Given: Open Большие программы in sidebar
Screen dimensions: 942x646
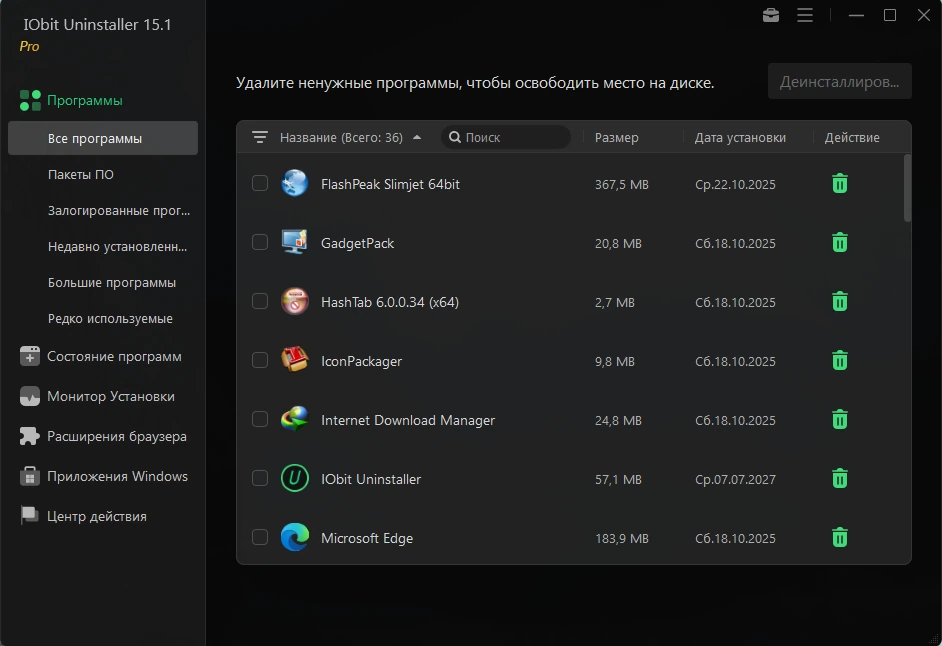Looking at the screenshot, I should tap(112, 282).
